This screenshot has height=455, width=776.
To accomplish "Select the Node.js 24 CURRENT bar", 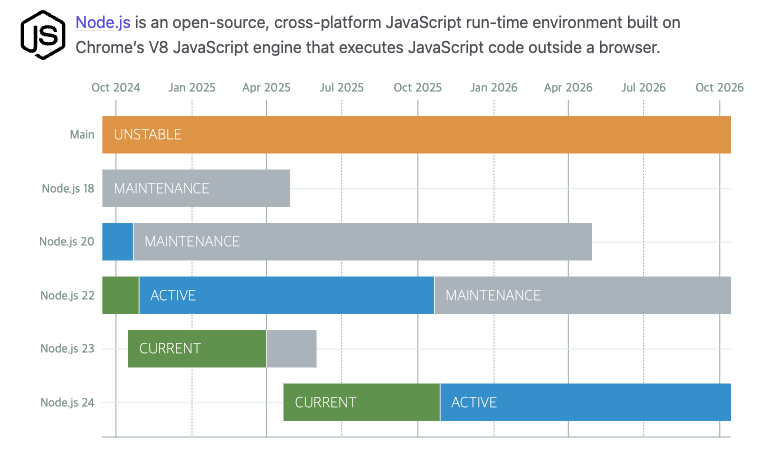I will tap(362, 402).
